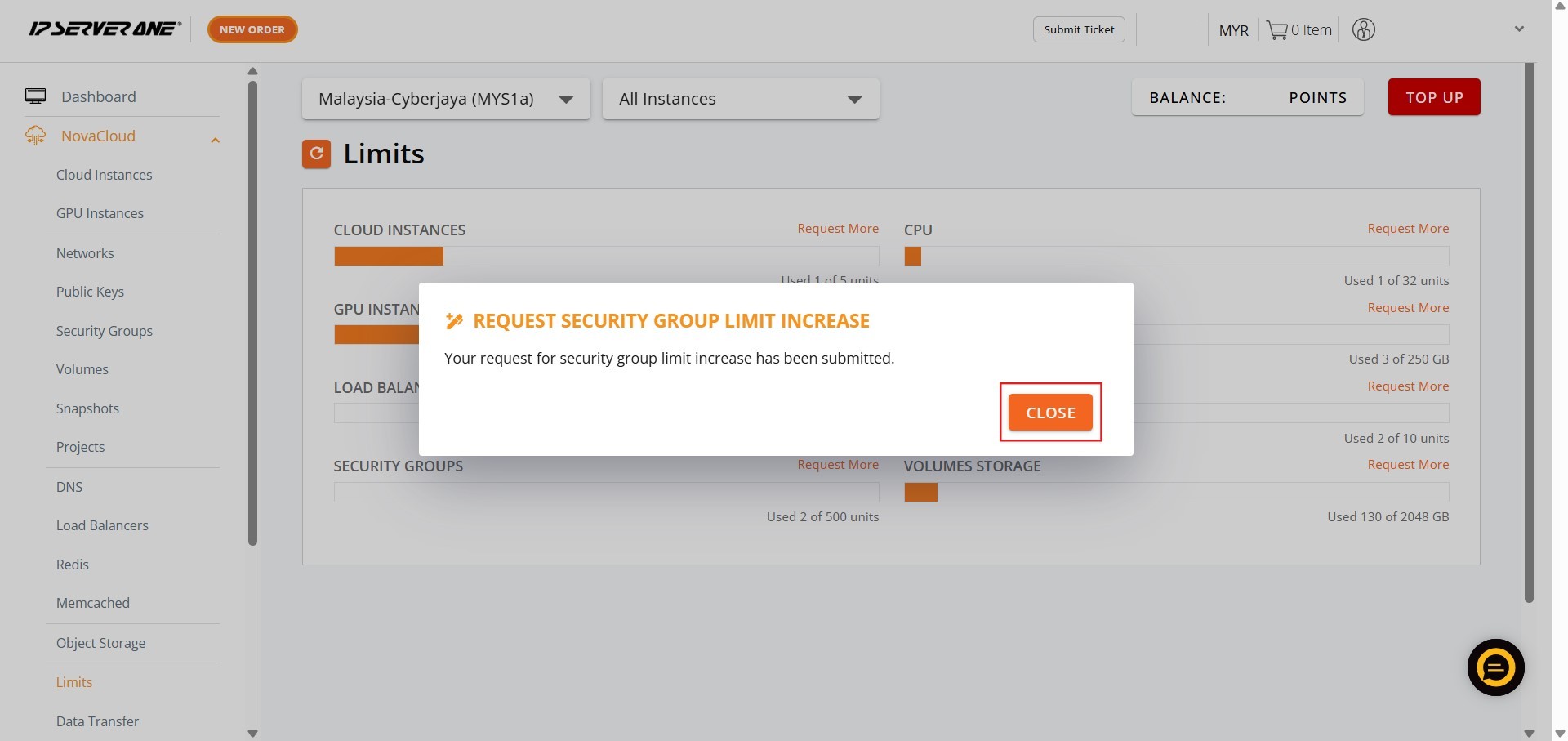
Task: Expand the account menu chevron
Action: [x=1519, y=29]
